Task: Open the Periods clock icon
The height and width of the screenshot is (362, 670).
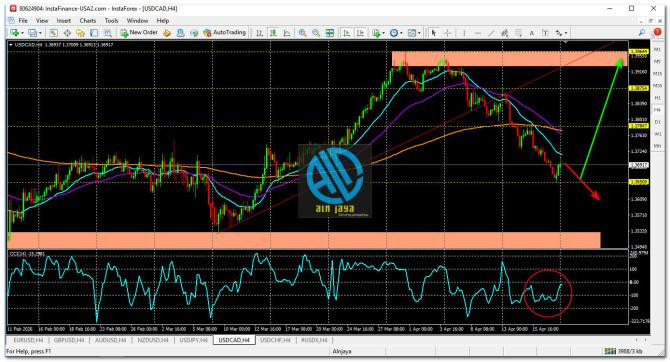Action: tap(394, 33)
